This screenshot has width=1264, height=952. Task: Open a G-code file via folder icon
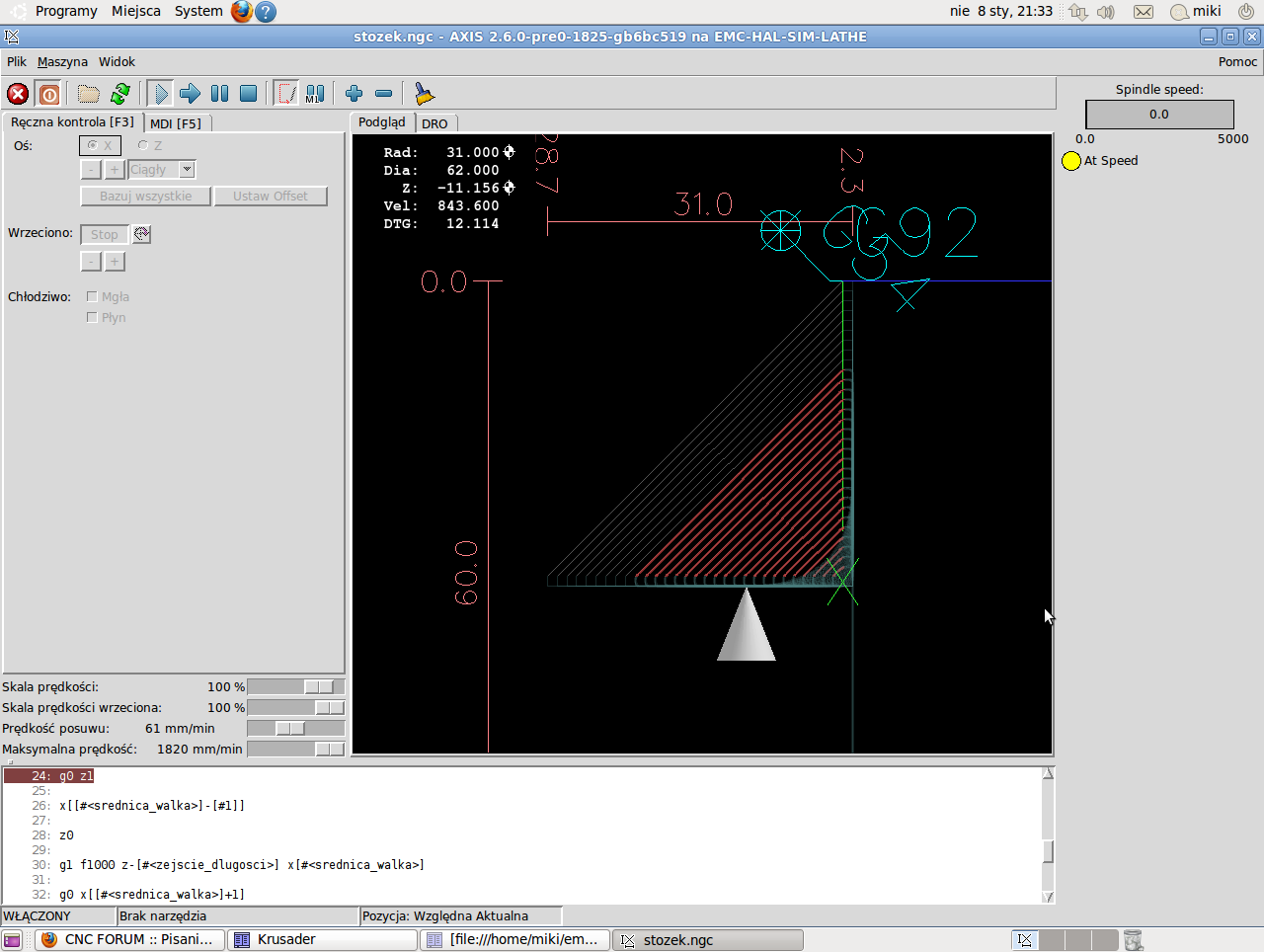[89, 94]
